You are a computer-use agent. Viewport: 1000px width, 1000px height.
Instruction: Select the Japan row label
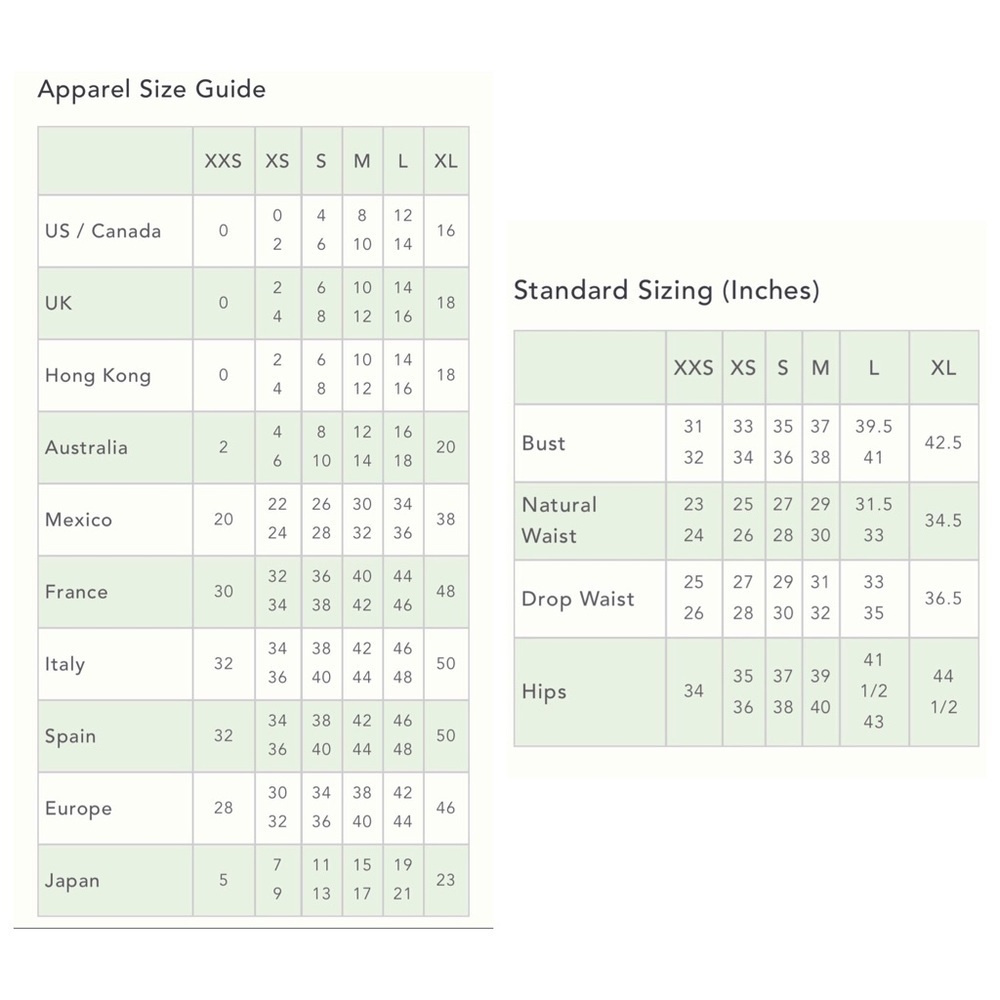point(72,881)
